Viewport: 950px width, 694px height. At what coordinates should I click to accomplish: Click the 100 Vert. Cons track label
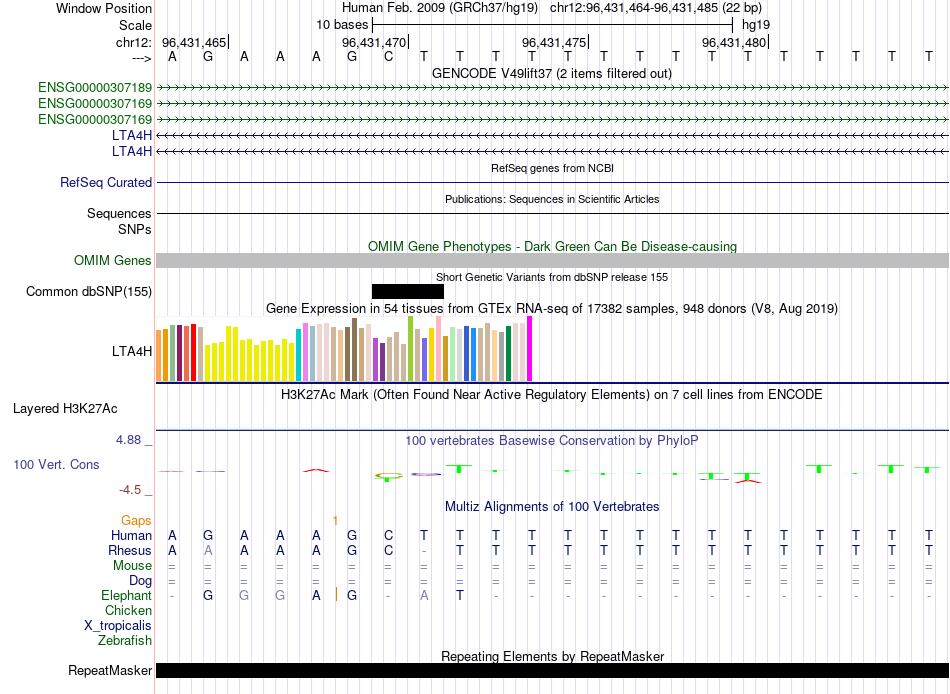pos(56,464)
